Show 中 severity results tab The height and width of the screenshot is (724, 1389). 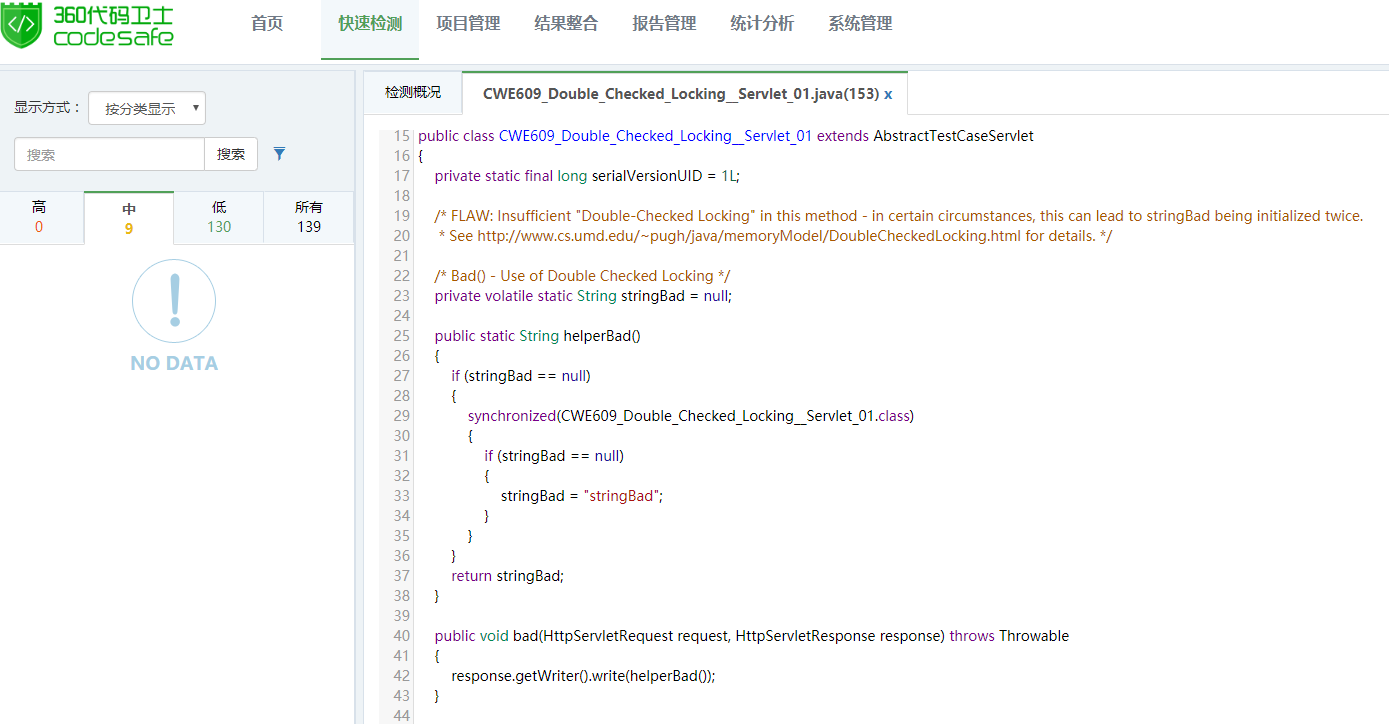(129, 218)
